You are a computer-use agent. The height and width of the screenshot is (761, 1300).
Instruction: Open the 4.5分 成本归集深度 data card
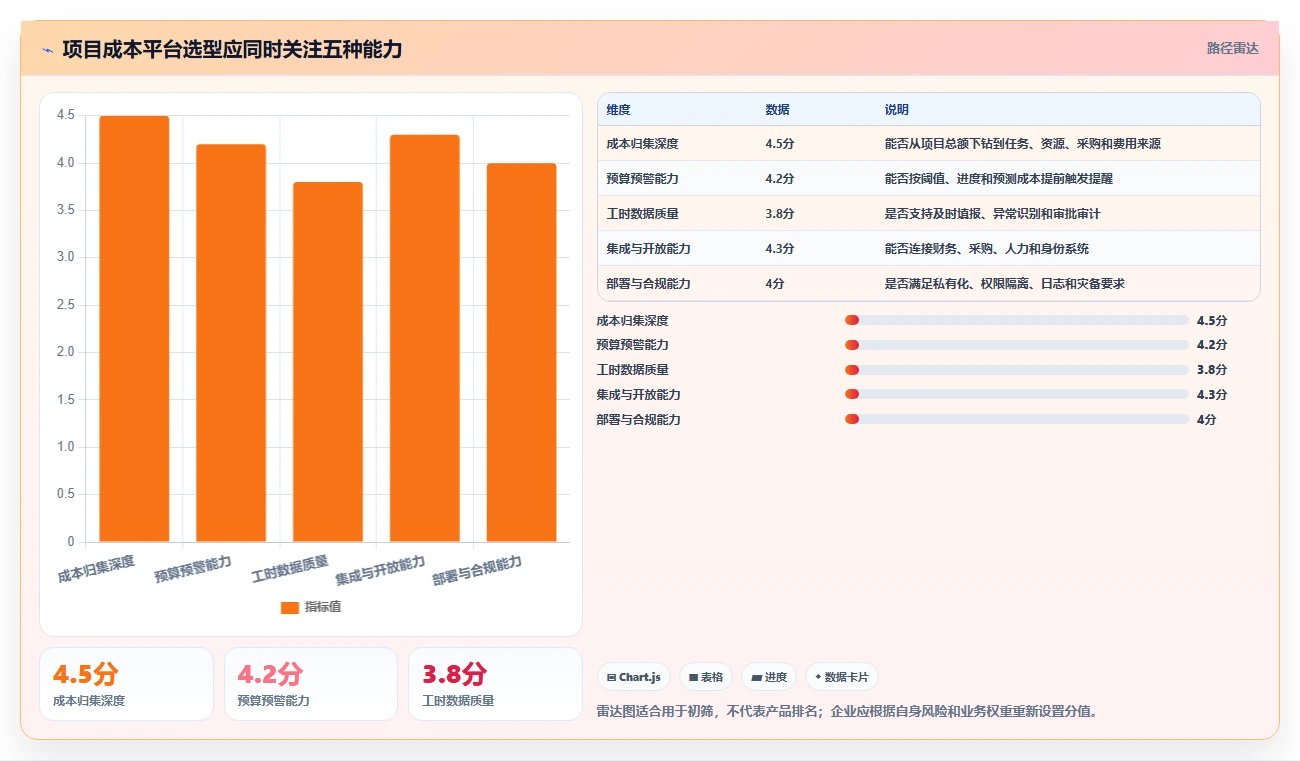[126, 684]
